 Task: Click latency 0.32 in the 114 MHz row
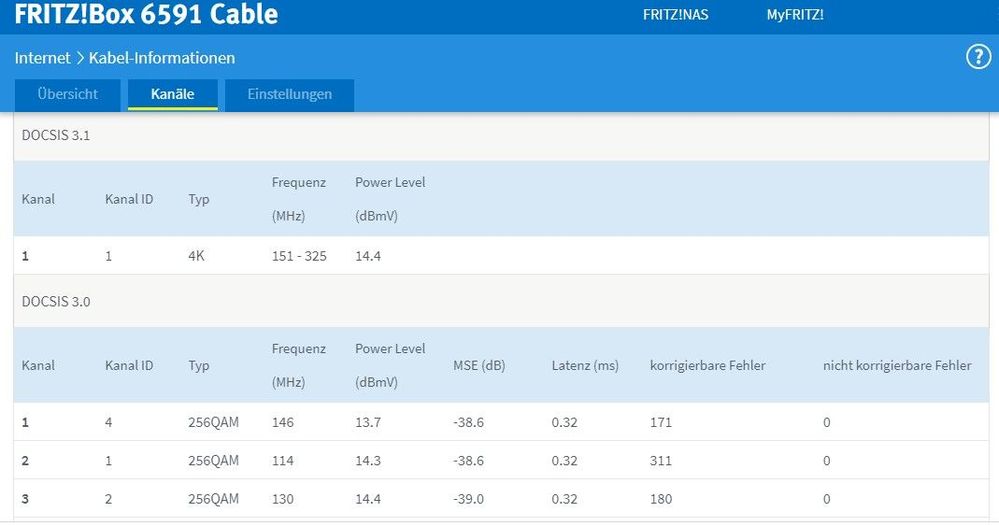point(564,461)
